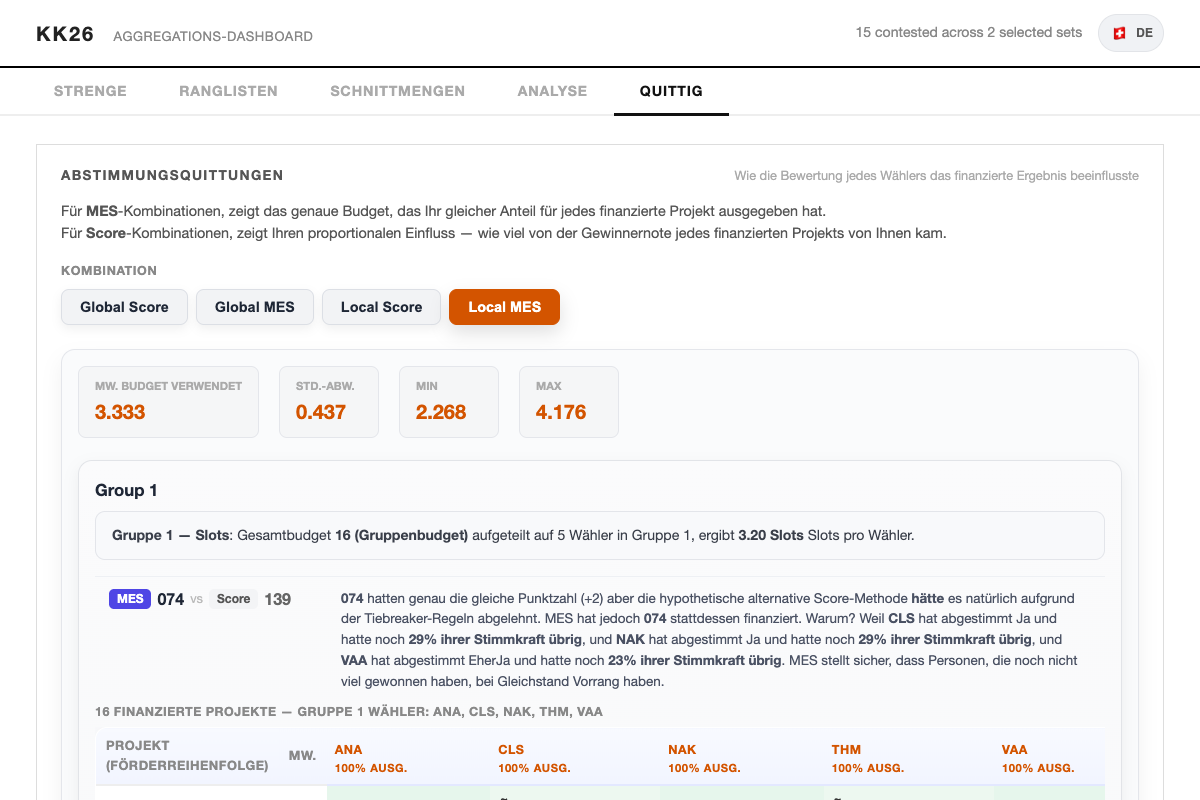
Task: Switch to Local Score combination
Action: coord(381,307)
